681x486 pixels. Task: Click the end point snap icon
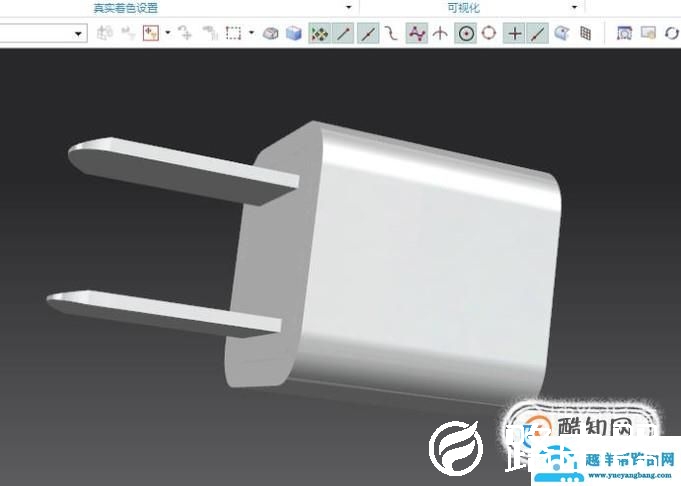coord(343,34)
